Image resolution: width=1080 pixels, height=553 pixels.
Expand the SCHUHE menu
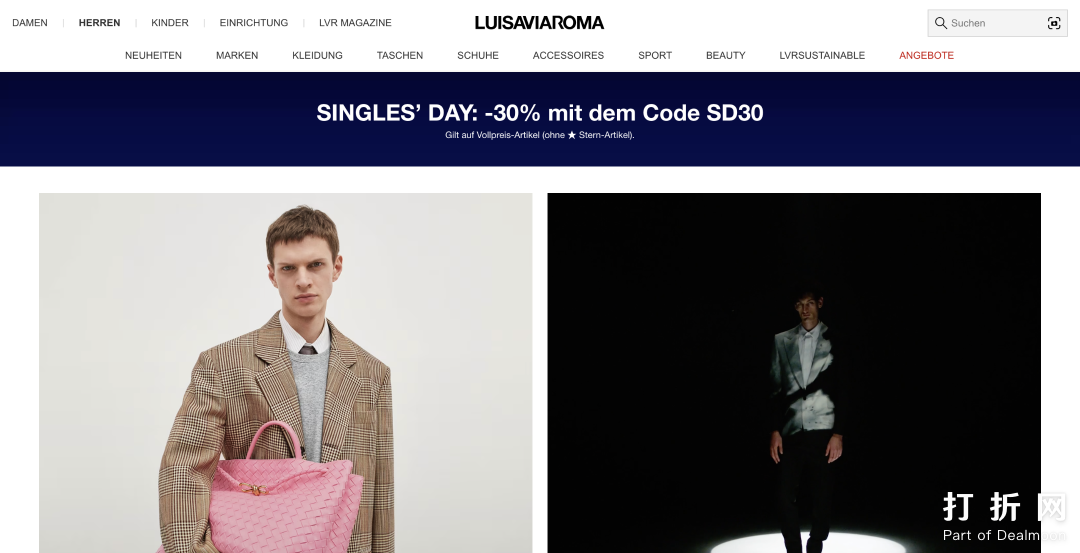(477, 55)
